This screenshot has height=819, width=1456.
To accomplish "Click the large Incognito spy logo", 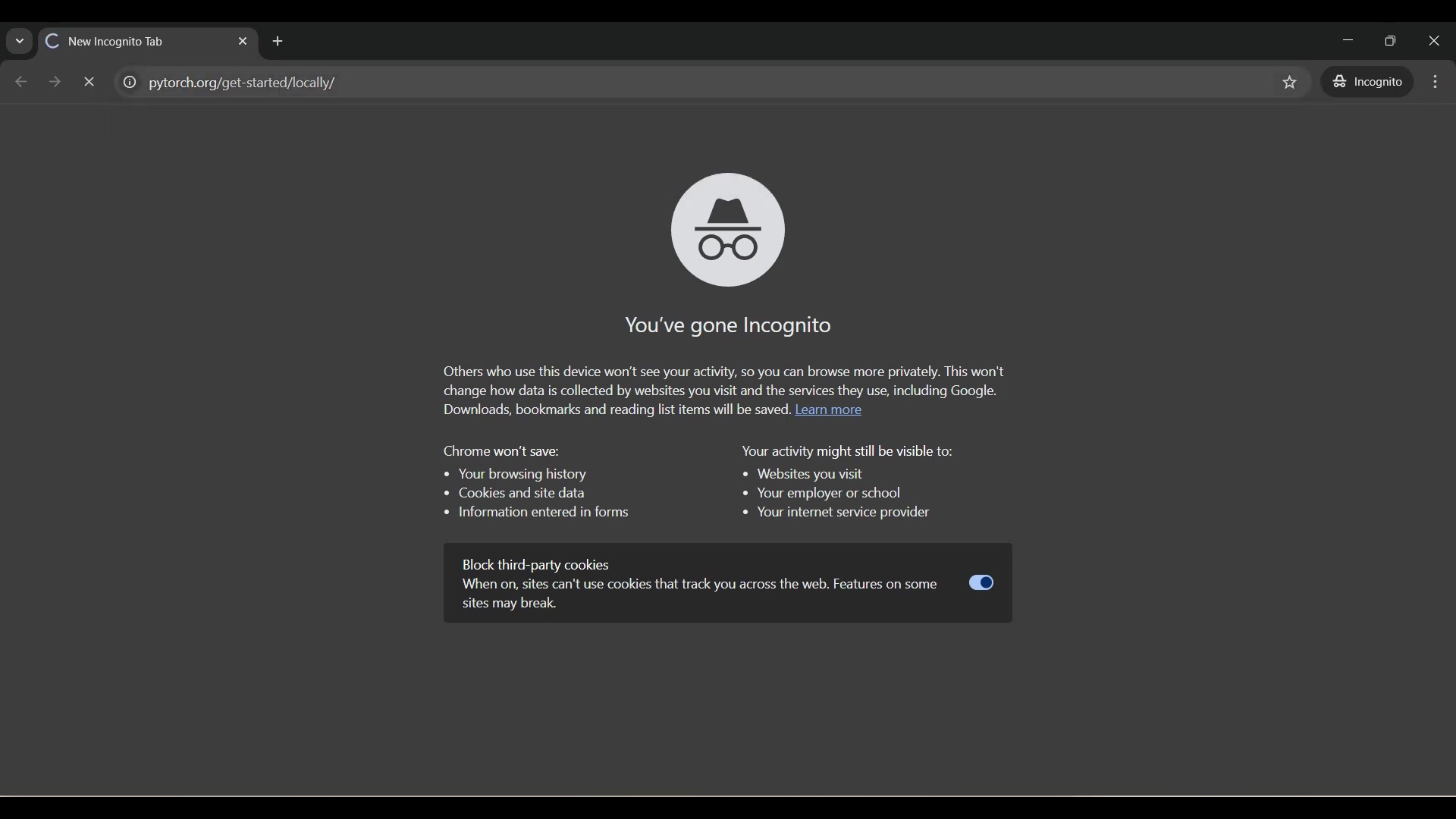I will pyautogui.click(x=727, y=230).
